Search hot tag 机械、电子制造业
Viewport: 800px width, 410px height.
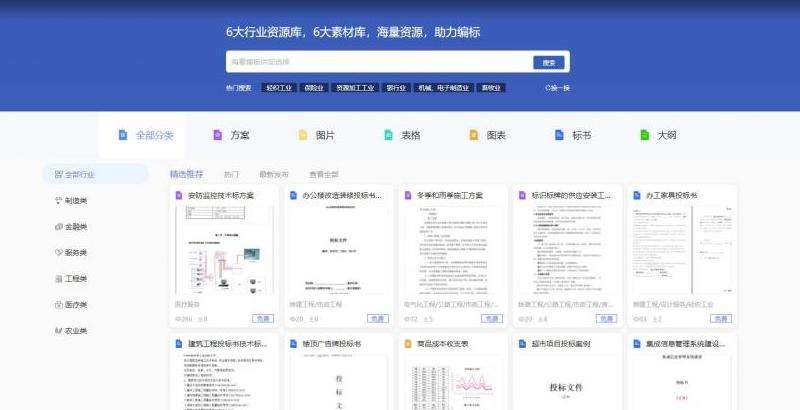point(444,88)
